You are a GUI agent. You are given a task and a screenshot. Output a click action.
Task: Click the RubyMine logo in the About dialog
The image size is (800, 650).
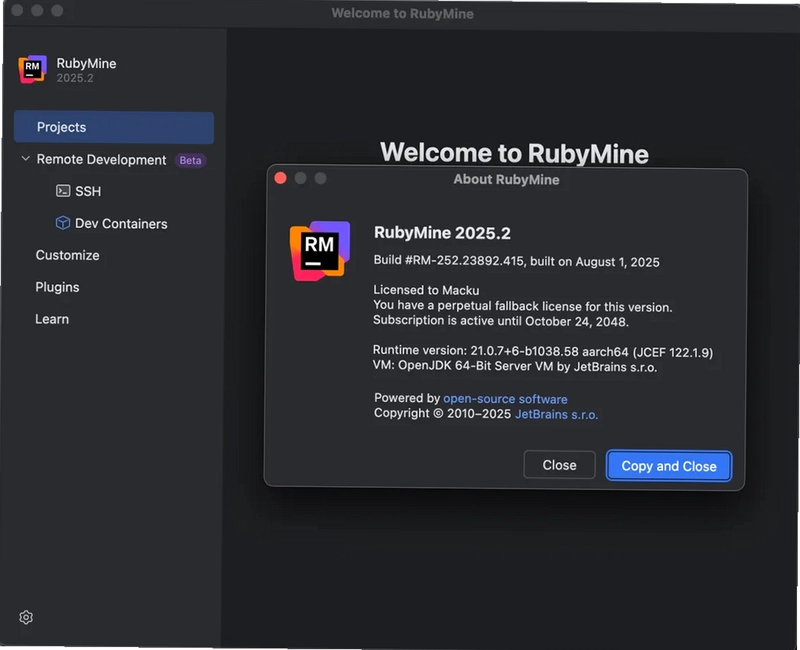click(x=320, y=251)
